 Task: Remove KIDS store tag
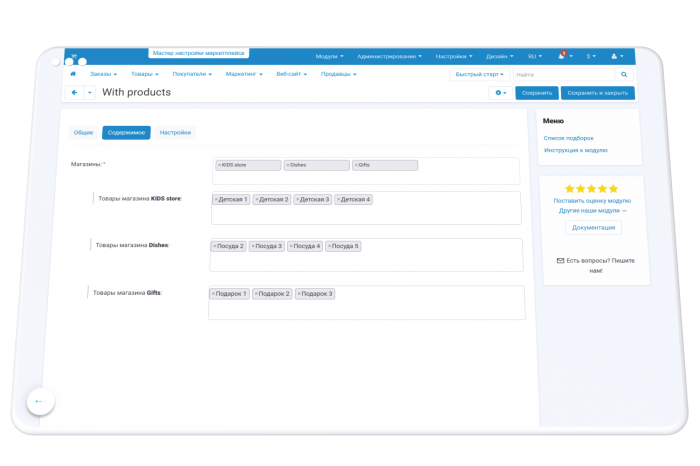219,165
